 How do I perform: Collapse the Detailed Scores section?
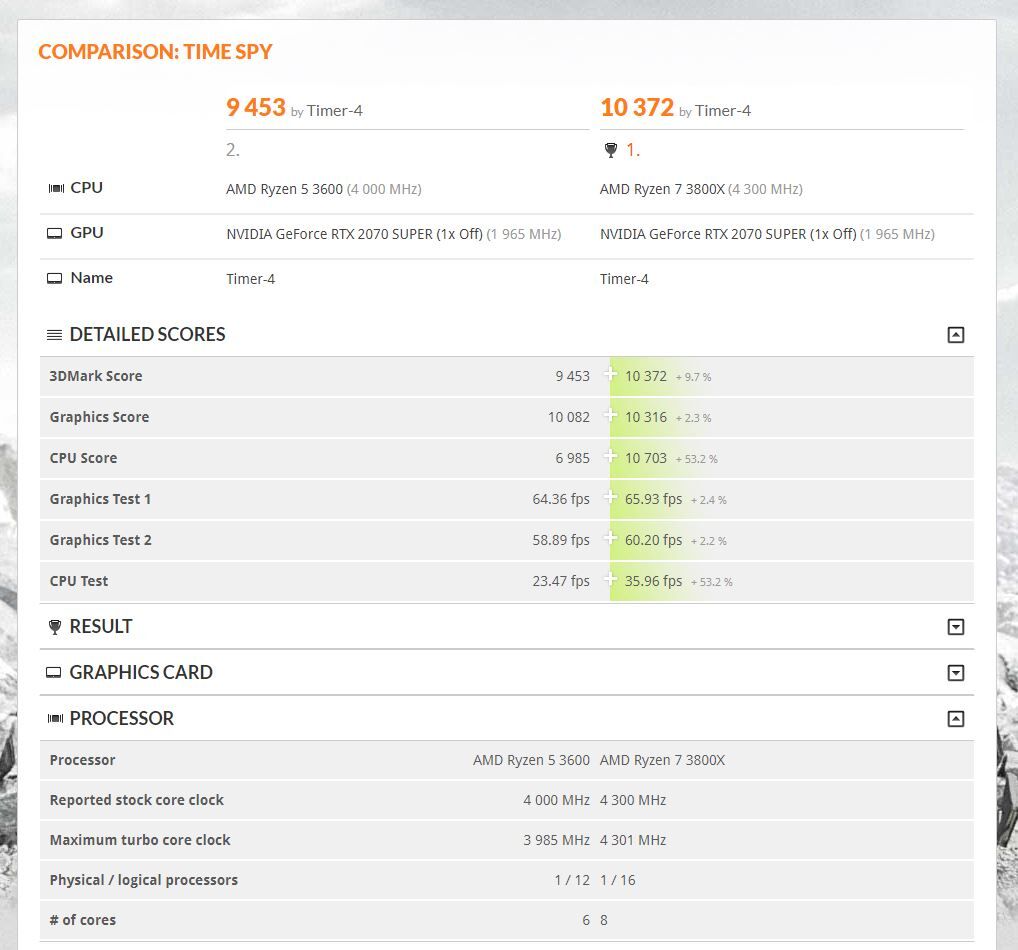click(955, 334)
